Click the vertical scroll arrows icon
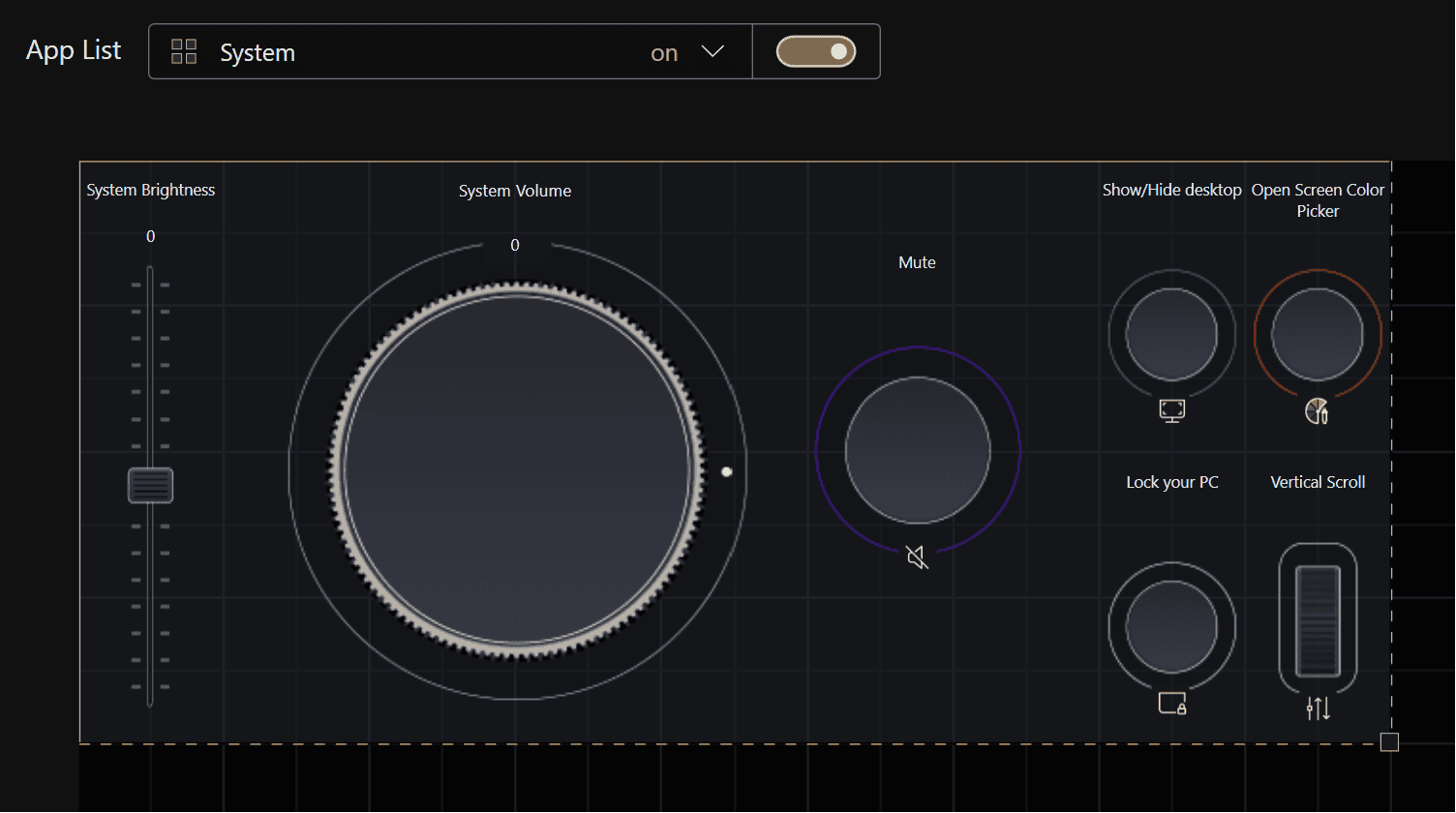The height and width of the screenshot is (813, 1456). (x=1318, y=708)
